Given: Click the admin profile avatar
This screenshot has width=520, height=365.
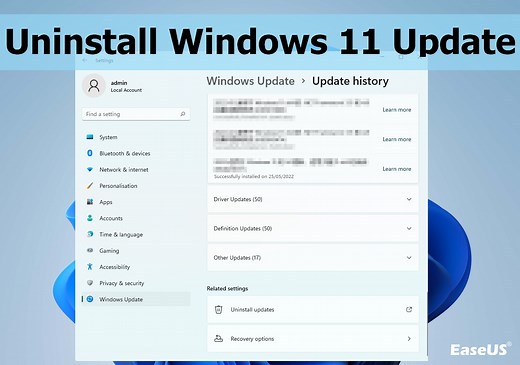Looking at the screenshot, I should [94, 86].
